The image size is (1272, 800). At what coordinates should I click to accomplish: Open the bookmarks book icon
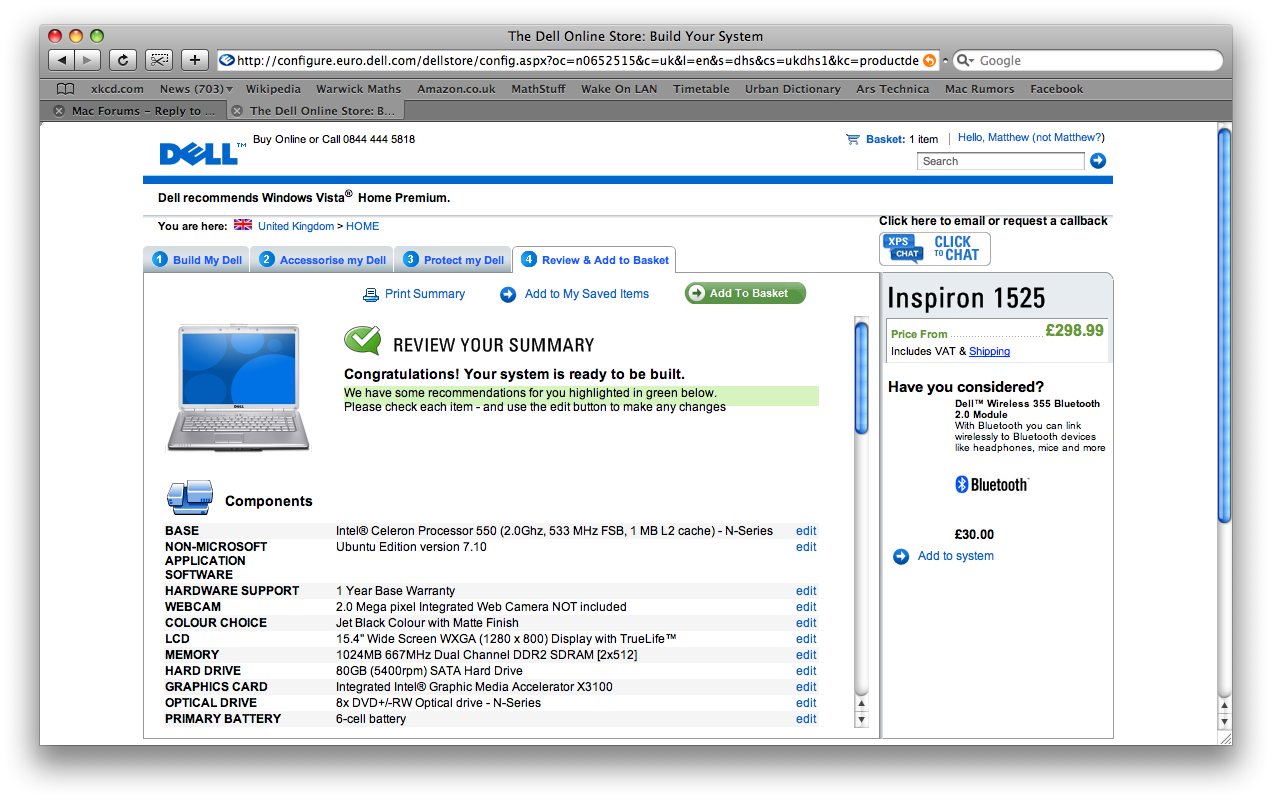pyautogui.click(x=66, y=89)
